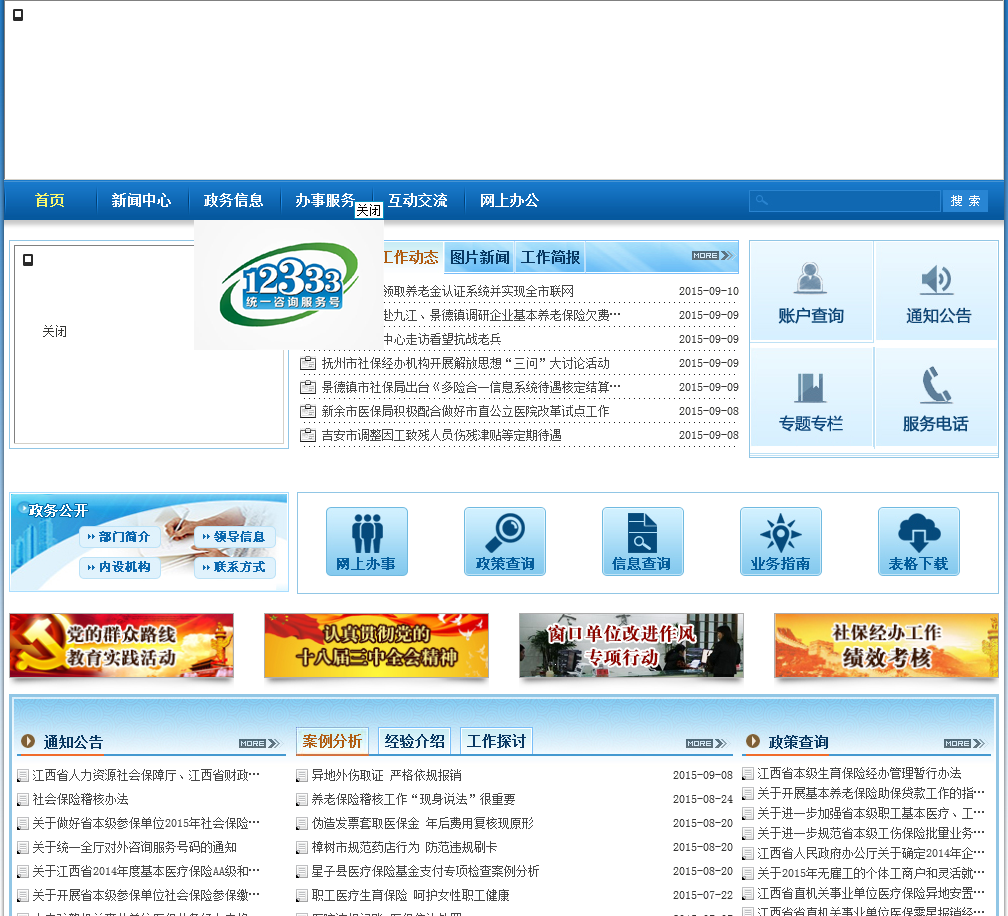Open 网上办公 navigation item
The height and width of the screenshot is (916, 1008).
tap(509, 201)
